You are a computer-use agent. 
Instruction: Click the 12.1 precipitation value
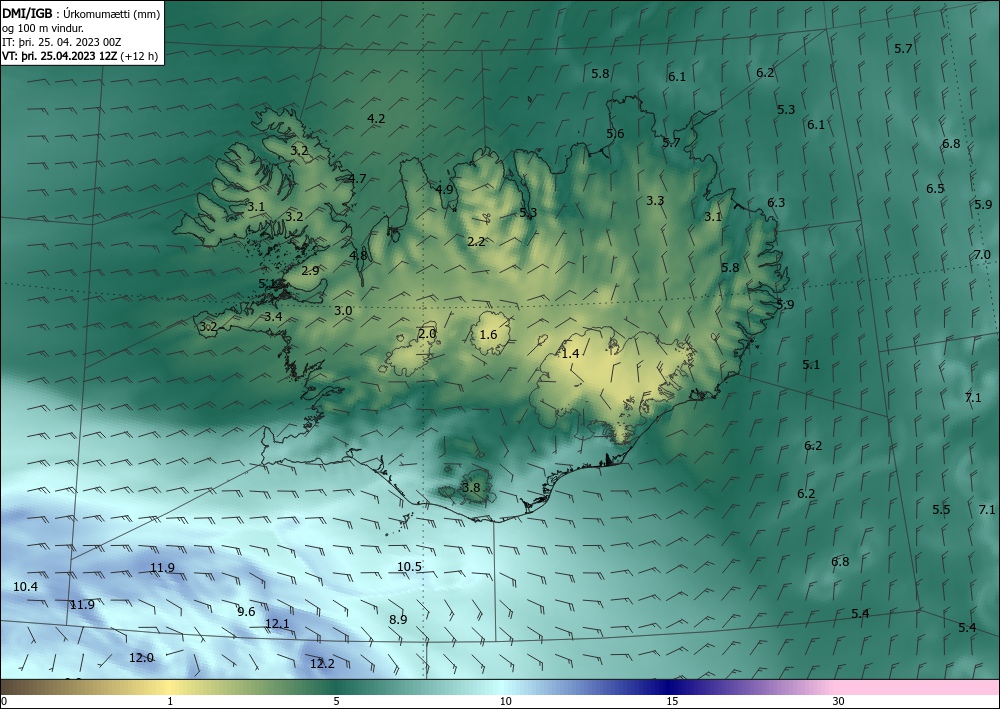(277, 624)
